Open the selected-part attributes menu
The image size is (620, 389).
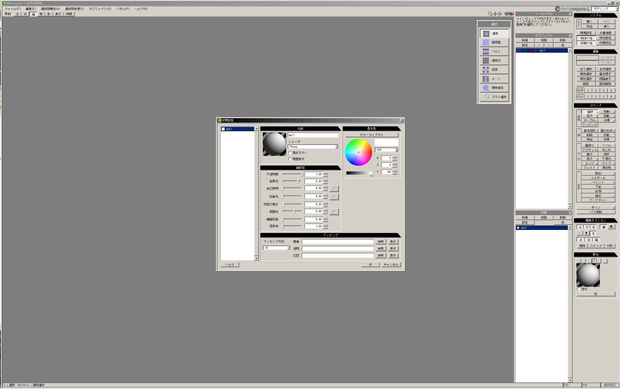click(50, 9)
